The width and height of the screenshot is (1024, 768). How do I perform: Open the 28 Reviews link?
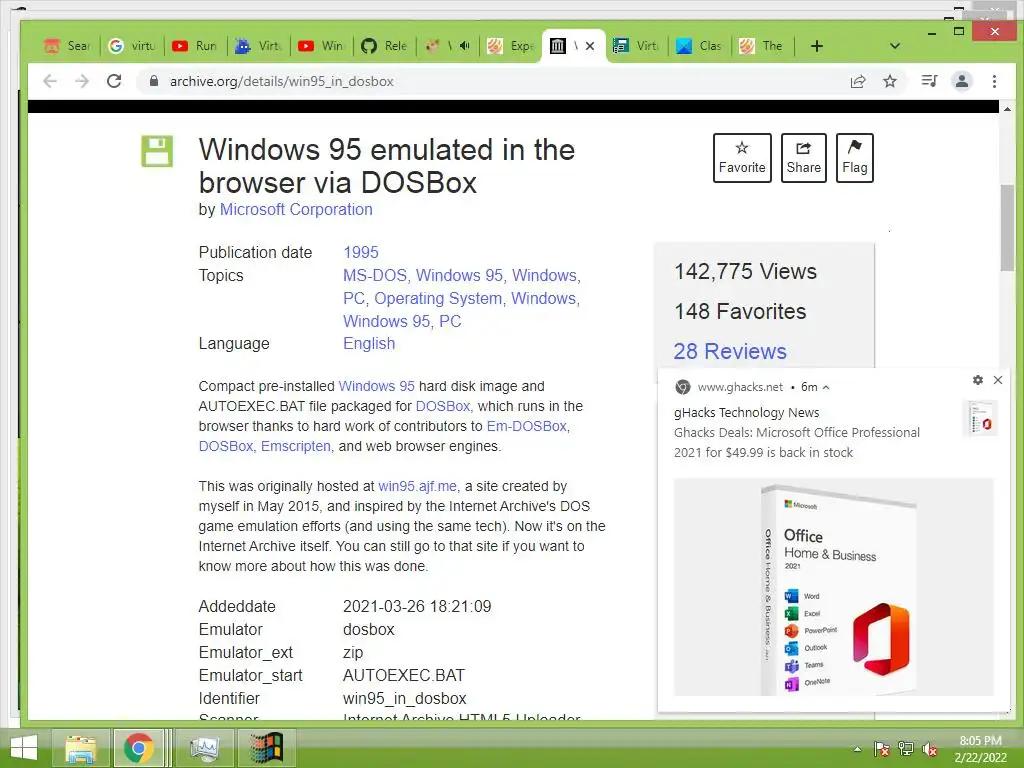point(730,351)
